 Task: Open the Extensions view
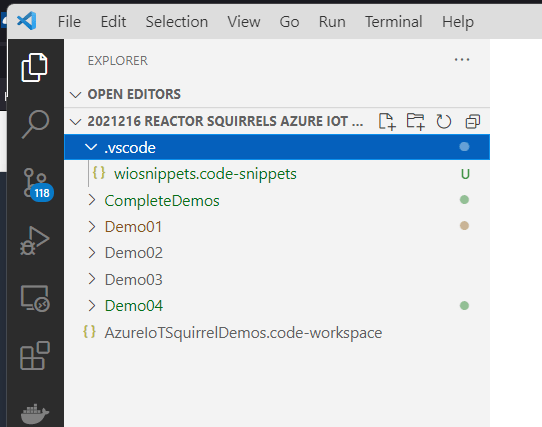click(x=35, y=356)
